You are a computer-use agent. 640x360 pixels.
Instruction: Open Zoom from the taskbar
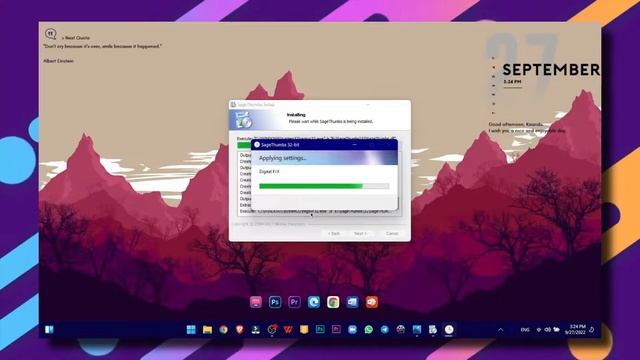point(352,329)
